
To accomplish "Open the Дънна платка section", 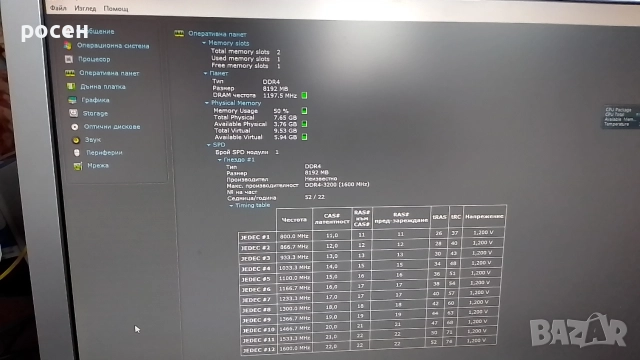I will [103, 87].
